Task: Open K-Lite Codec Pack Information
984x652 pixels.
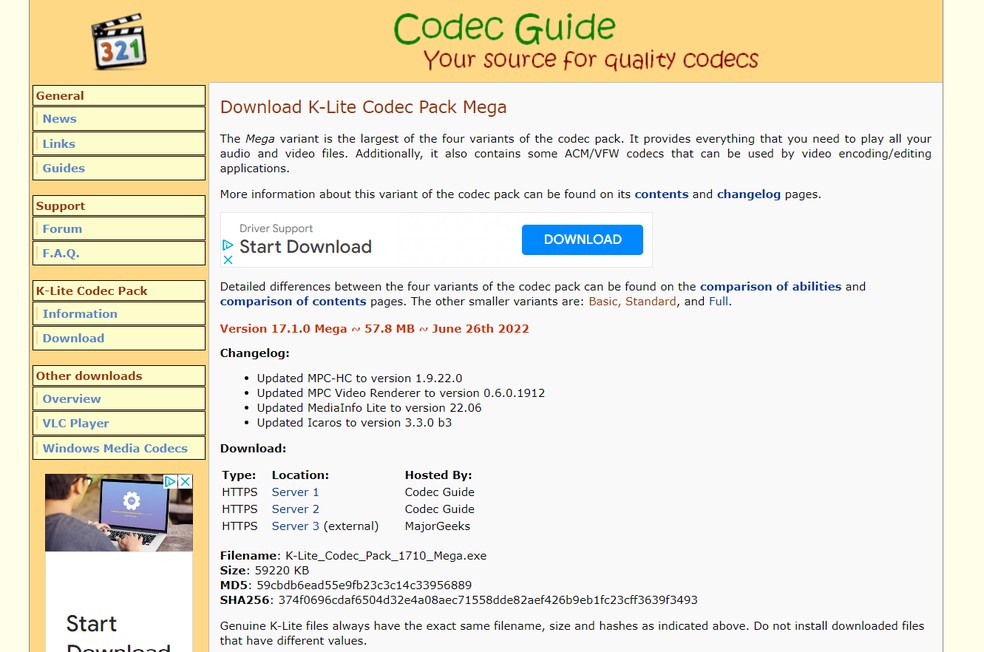Action: click(x=119, y=314)
